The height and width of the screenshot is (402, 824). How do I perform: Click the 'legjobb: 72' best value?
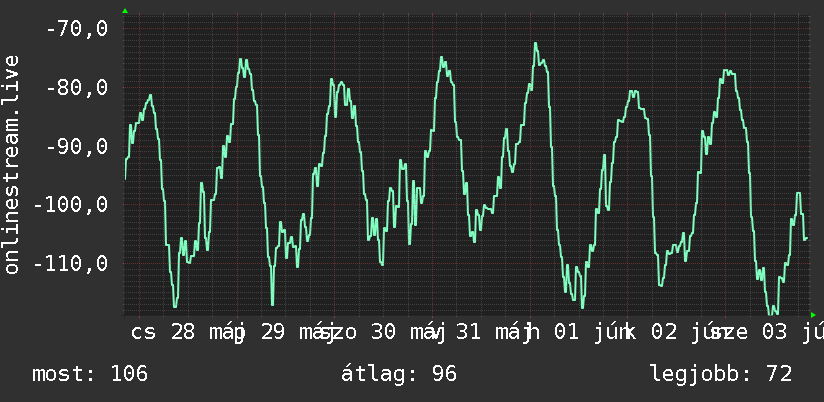pyautogui.click(x=721, y=374)
